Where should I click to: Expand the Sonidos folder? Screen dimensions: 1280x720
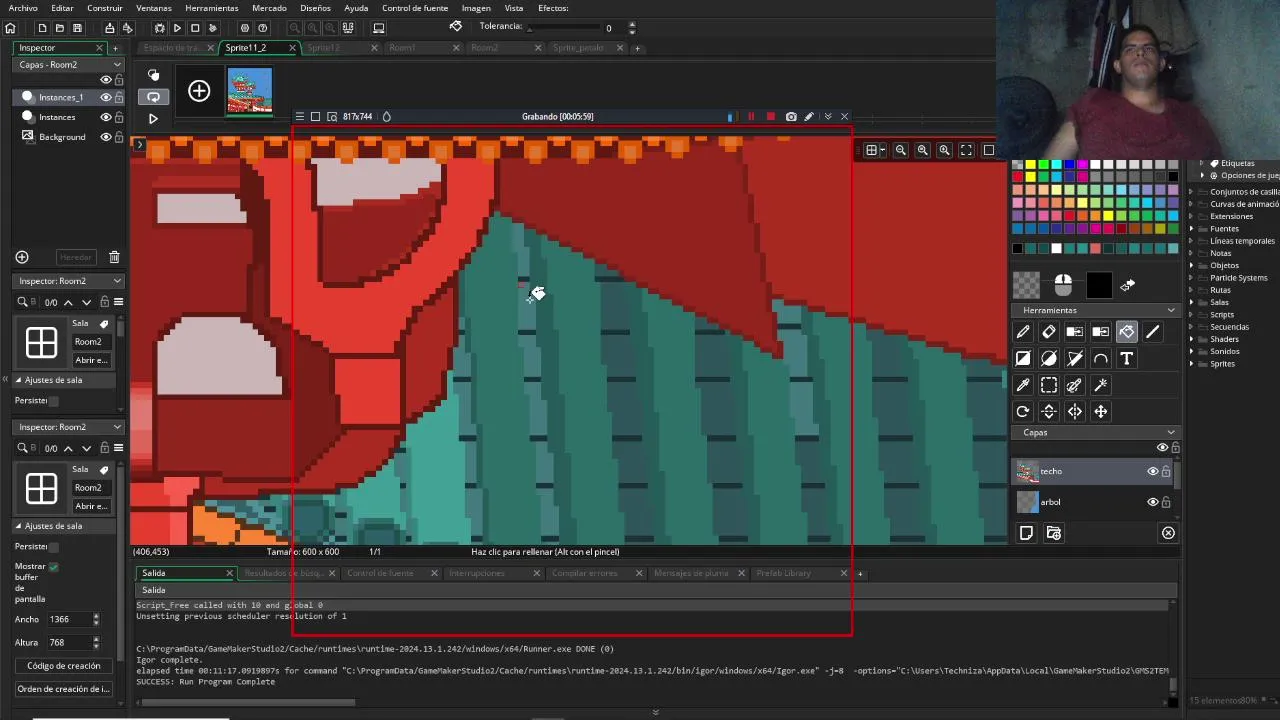coord(1191,352)
